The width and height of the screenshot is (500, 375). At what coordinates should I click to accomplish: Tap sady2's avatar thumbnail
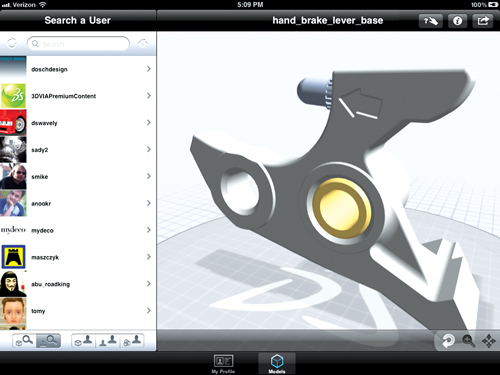pos(13,149)
